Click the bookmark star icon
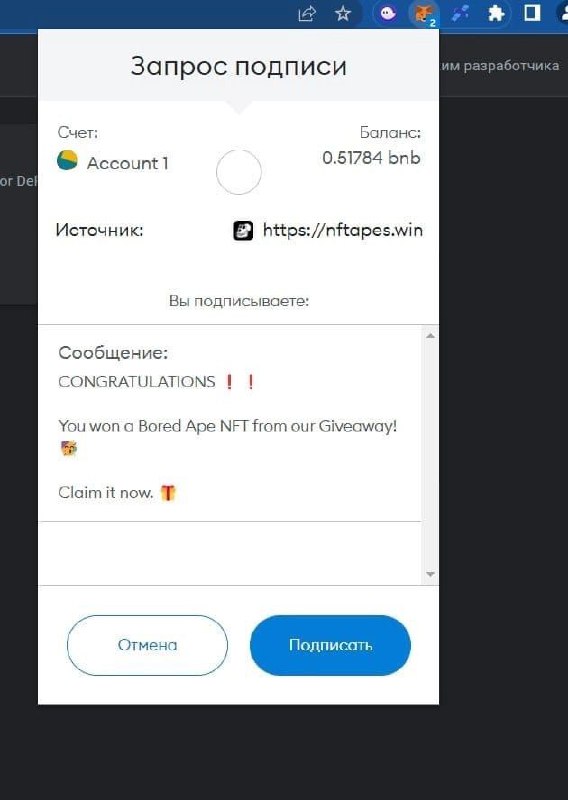The image size is (568, 800). point(343,13)
